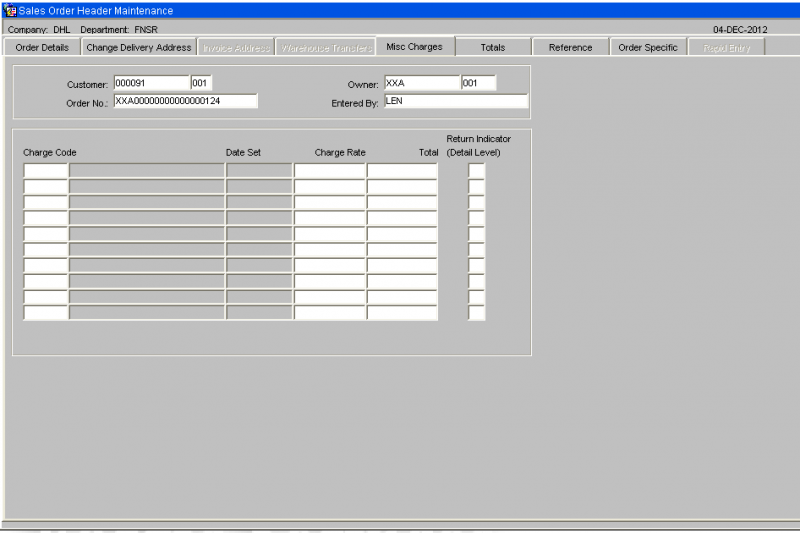Click the Customer number field 000091
Viewport: 800px width, 533px height.
point(152,83)
